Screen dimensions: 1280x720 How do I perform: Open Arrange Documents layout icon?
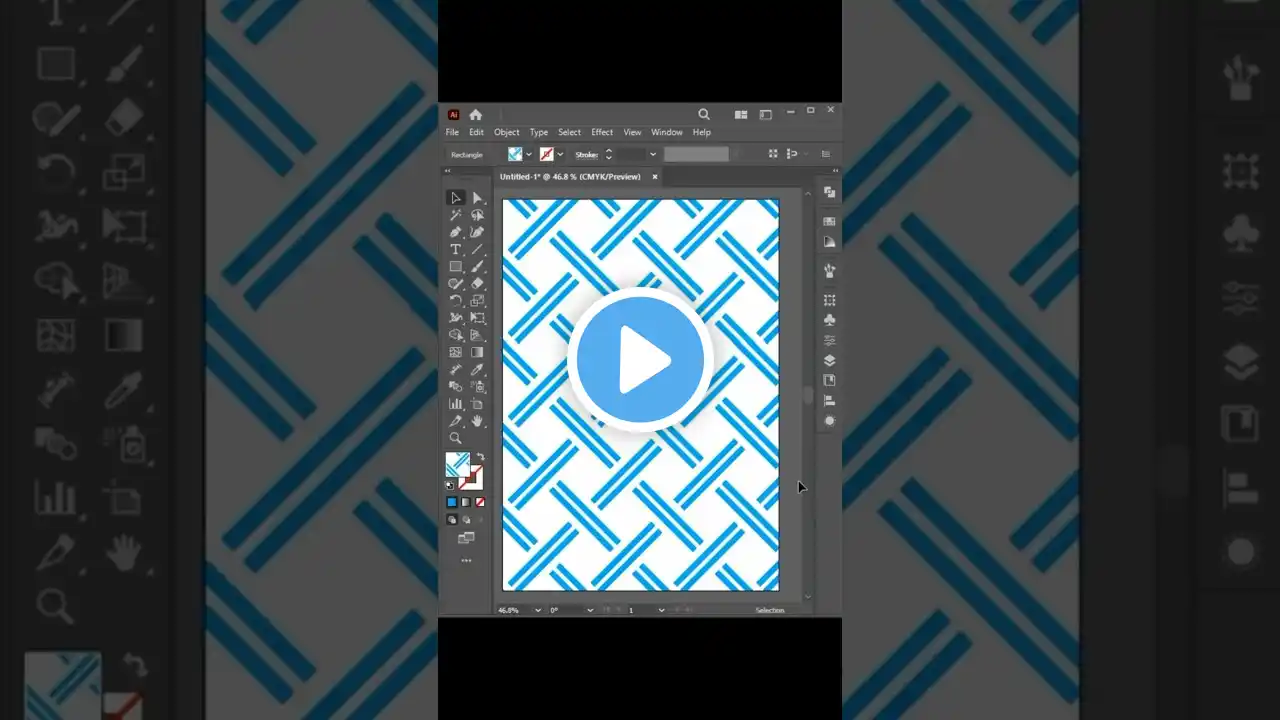click(741, 114)
